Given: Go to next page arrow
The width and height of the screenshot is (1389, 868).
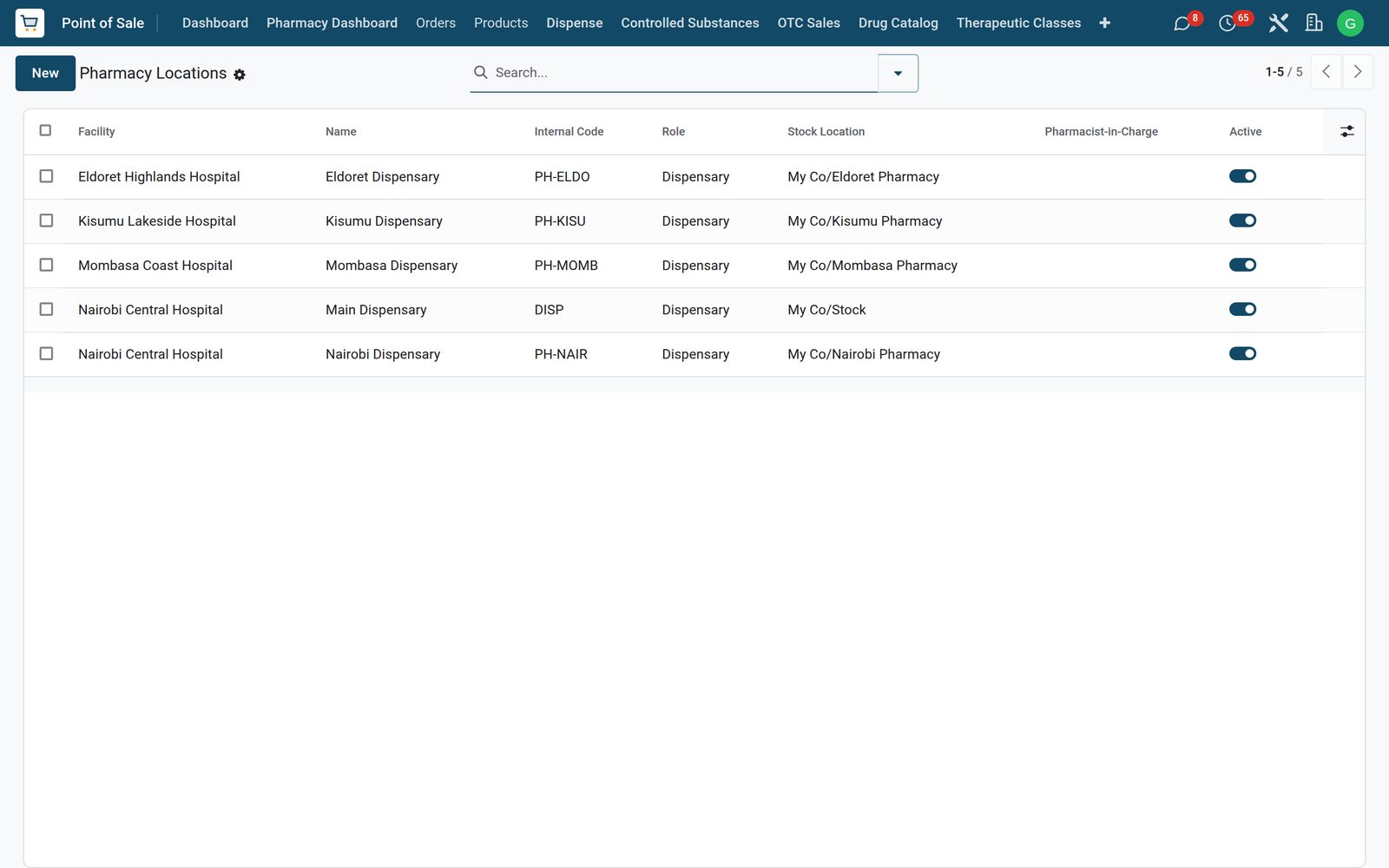Looking at the screenshot, I should pyautogui.click(x=1358, y=72).
